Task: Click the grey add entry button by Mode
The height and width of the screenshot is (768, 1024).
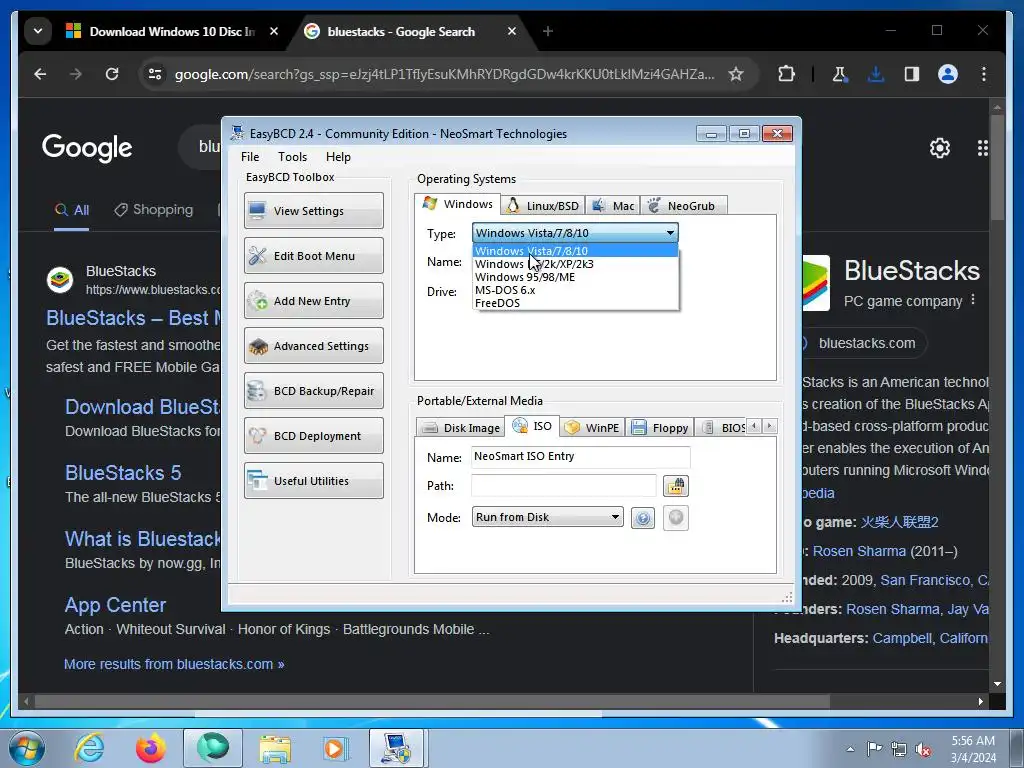Action: point(676,518)
